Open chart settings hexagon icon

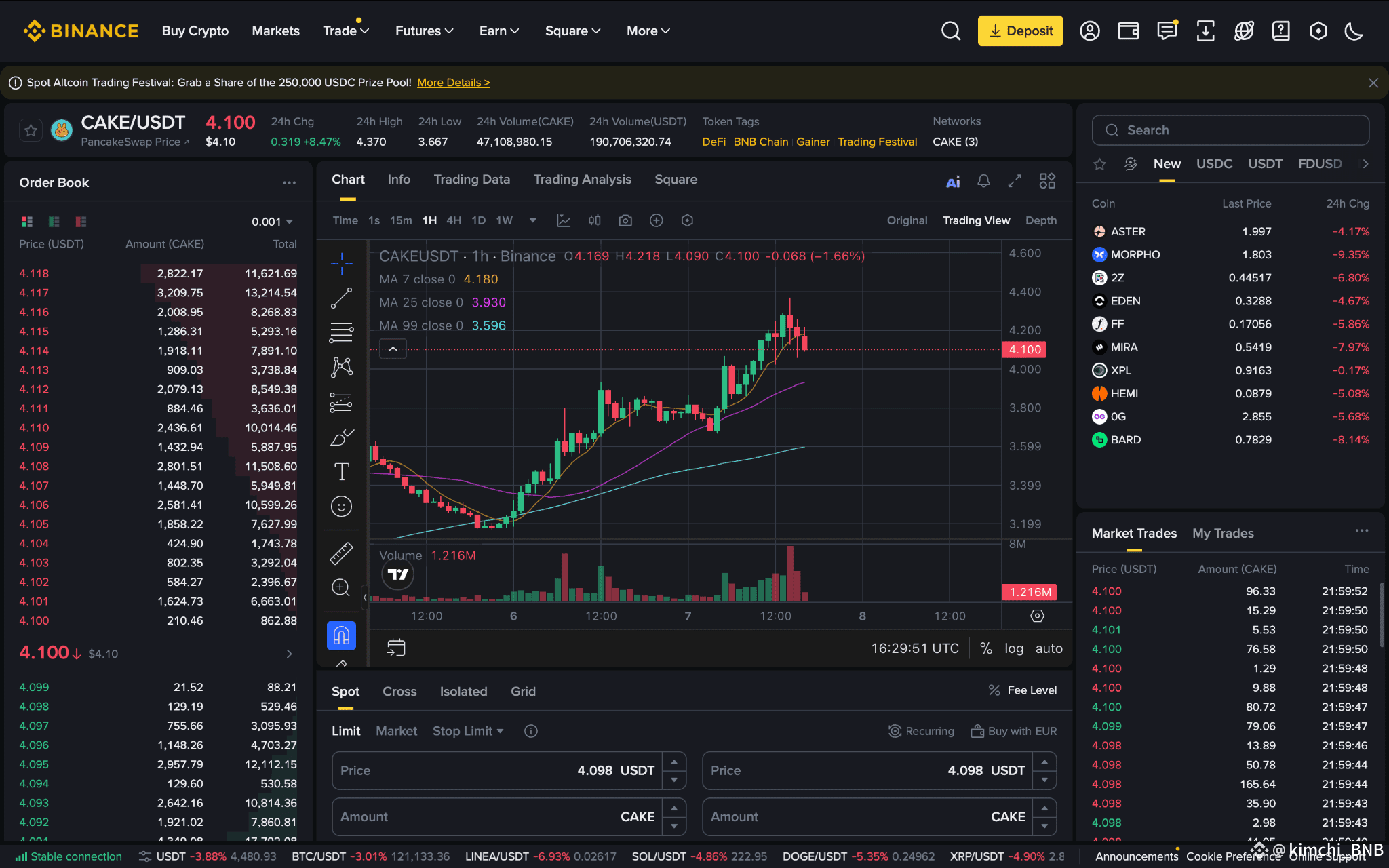pyautogui.click(x=687, y=220)
